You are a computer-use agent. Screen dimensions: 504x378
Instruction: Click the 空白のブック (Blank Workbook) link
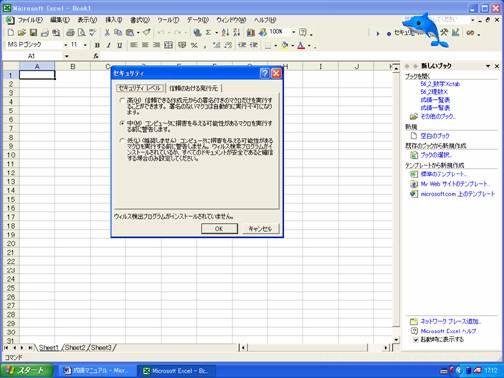pyautogui.click(x=435, y=136)
